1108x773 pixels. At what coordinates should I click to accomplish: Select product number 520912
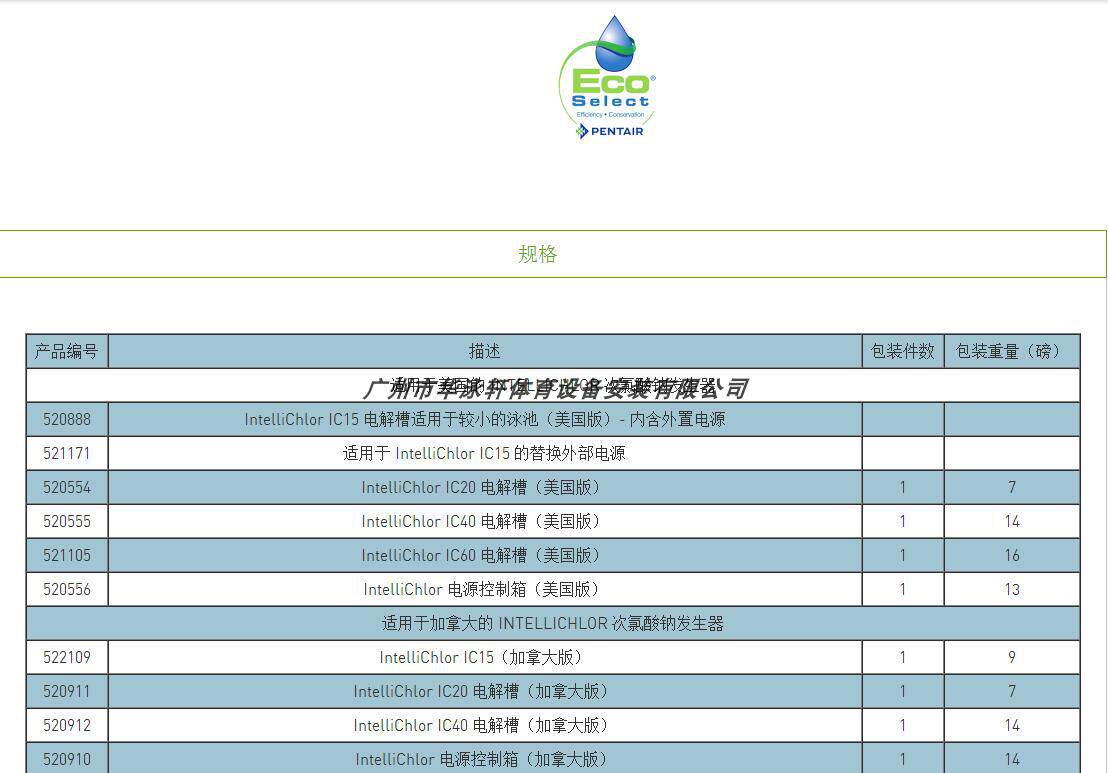66,725
